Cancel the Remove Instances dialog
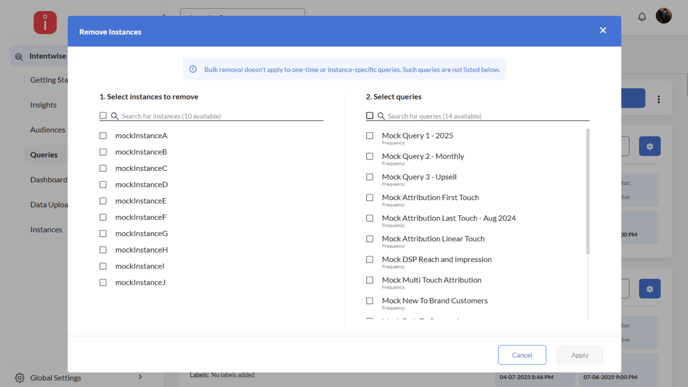The width and height of the screenshot is (688, 387). tap(522, 355)
